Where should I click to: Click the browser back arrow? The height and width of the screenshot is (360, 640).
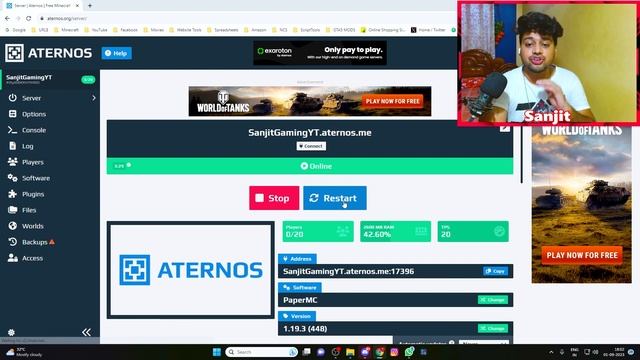(7, 18)
